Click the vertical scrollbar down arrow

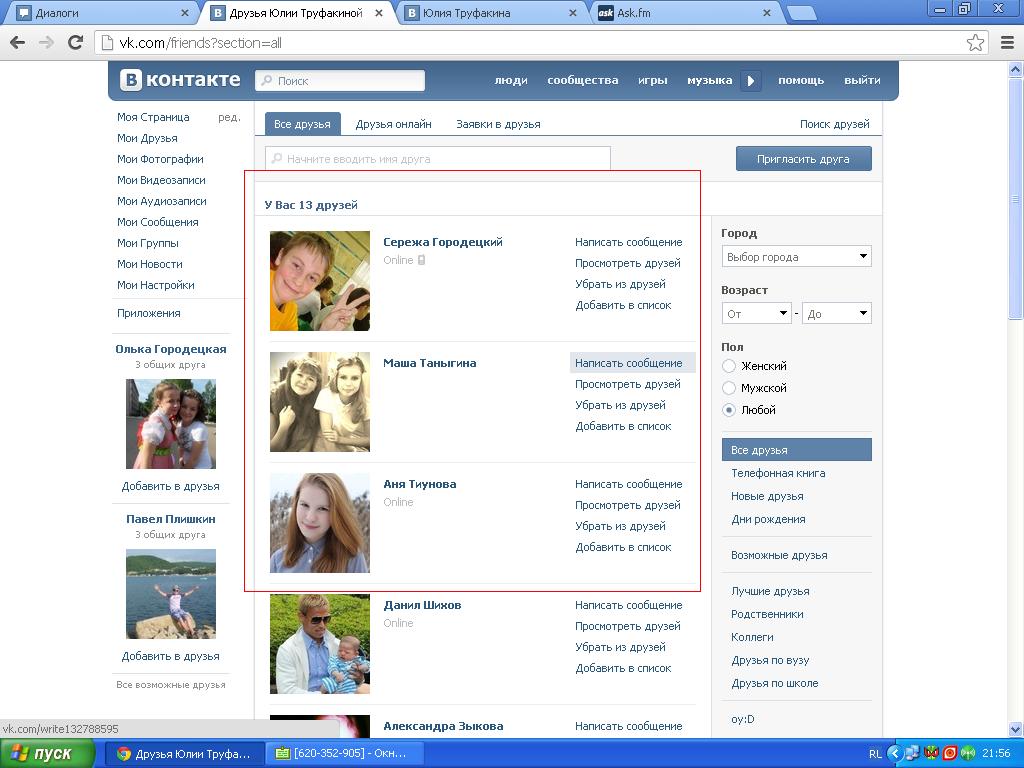[1016, 729]
